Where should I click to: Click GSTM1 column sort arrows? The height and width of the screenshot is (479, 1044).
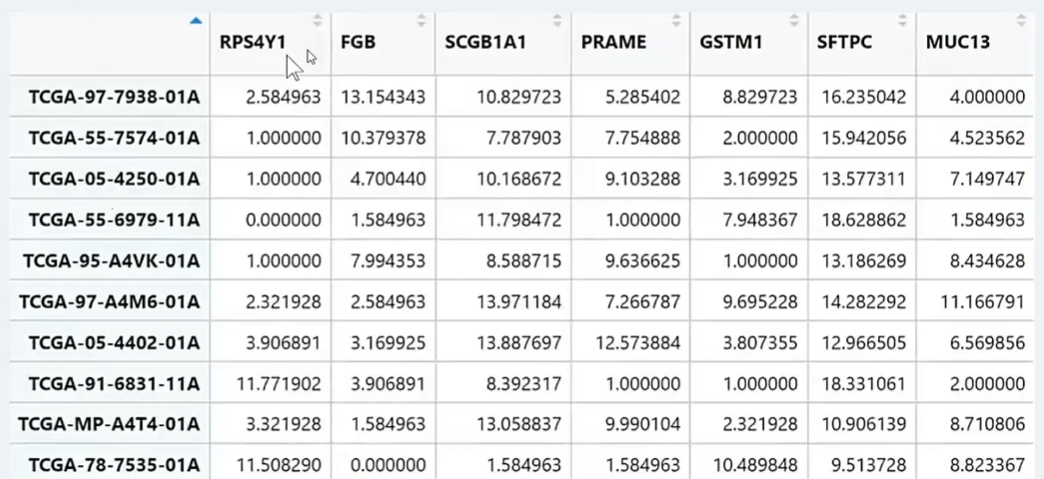click(794, 21)
